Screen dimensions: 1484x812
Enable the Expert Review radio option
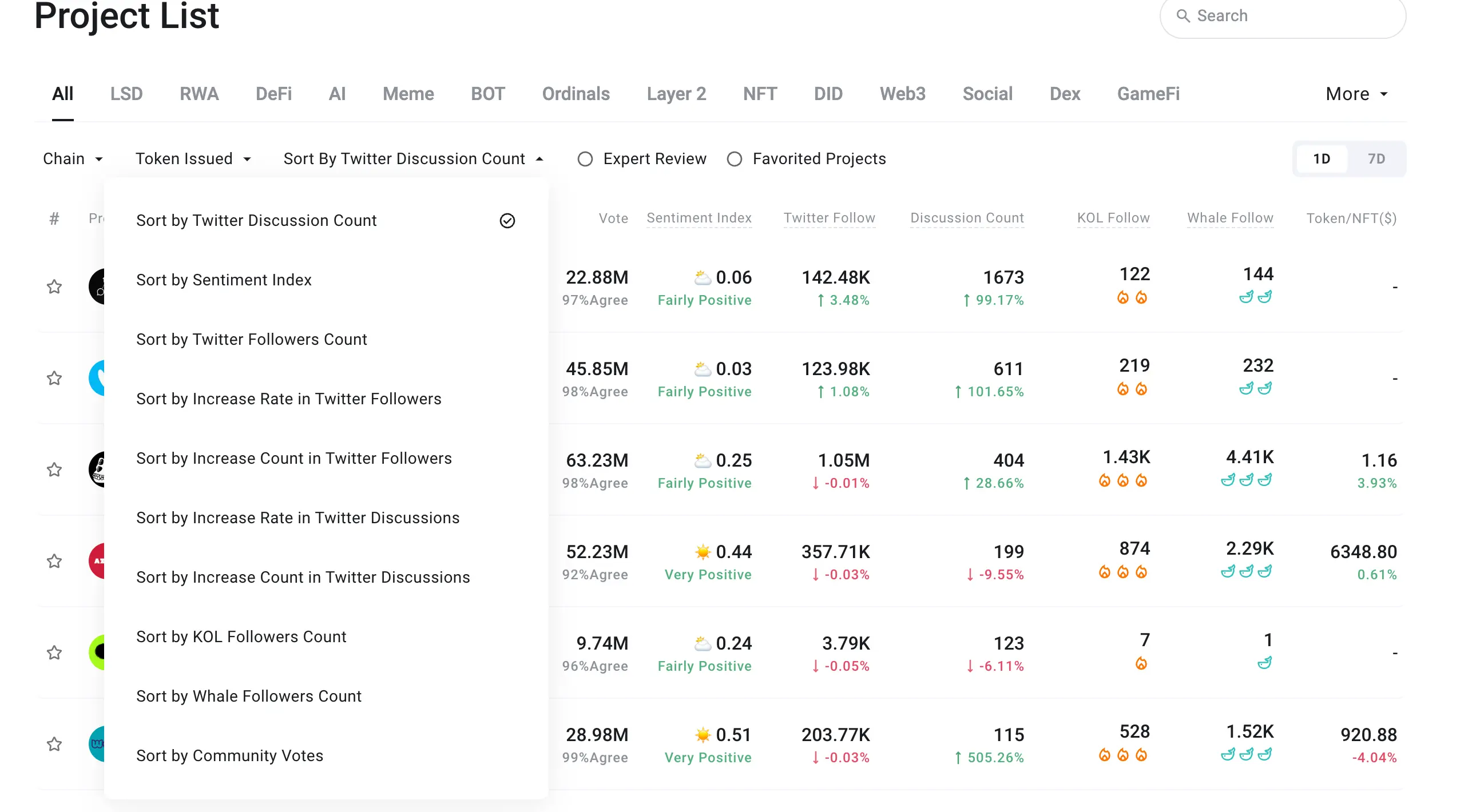(x=585, y=159)
